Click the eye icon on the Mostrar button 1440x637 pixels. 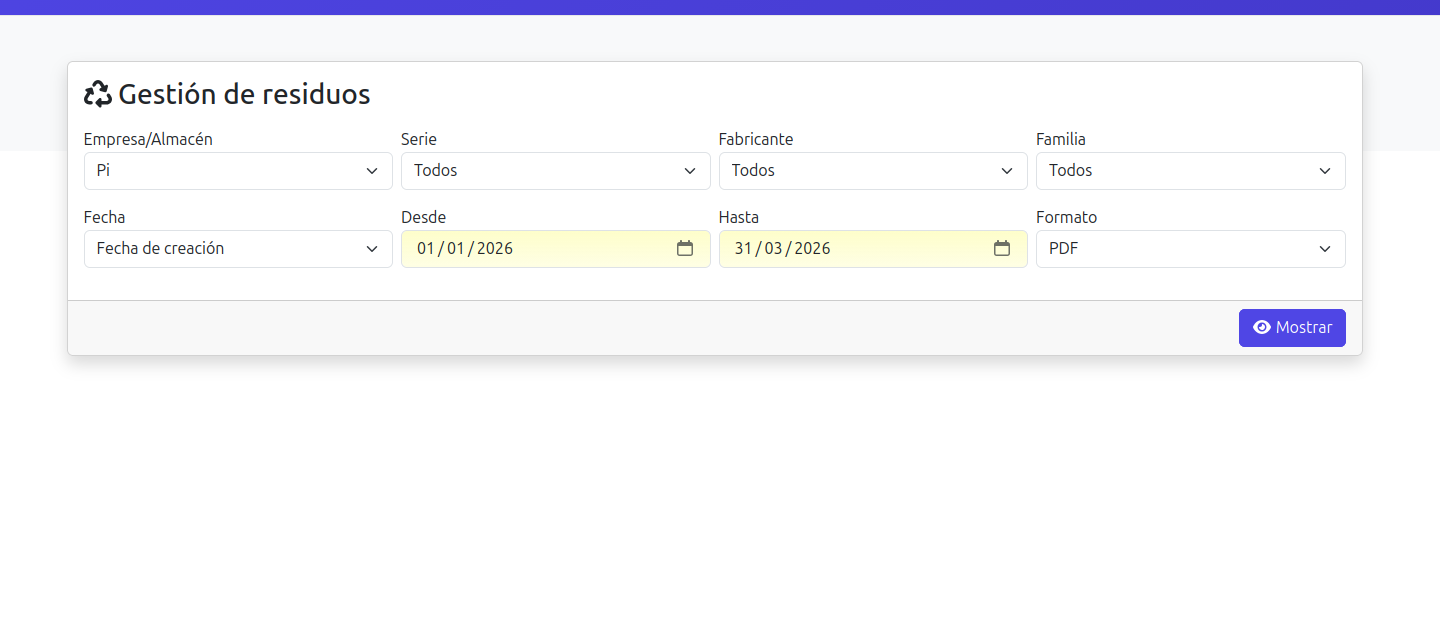1262,328
